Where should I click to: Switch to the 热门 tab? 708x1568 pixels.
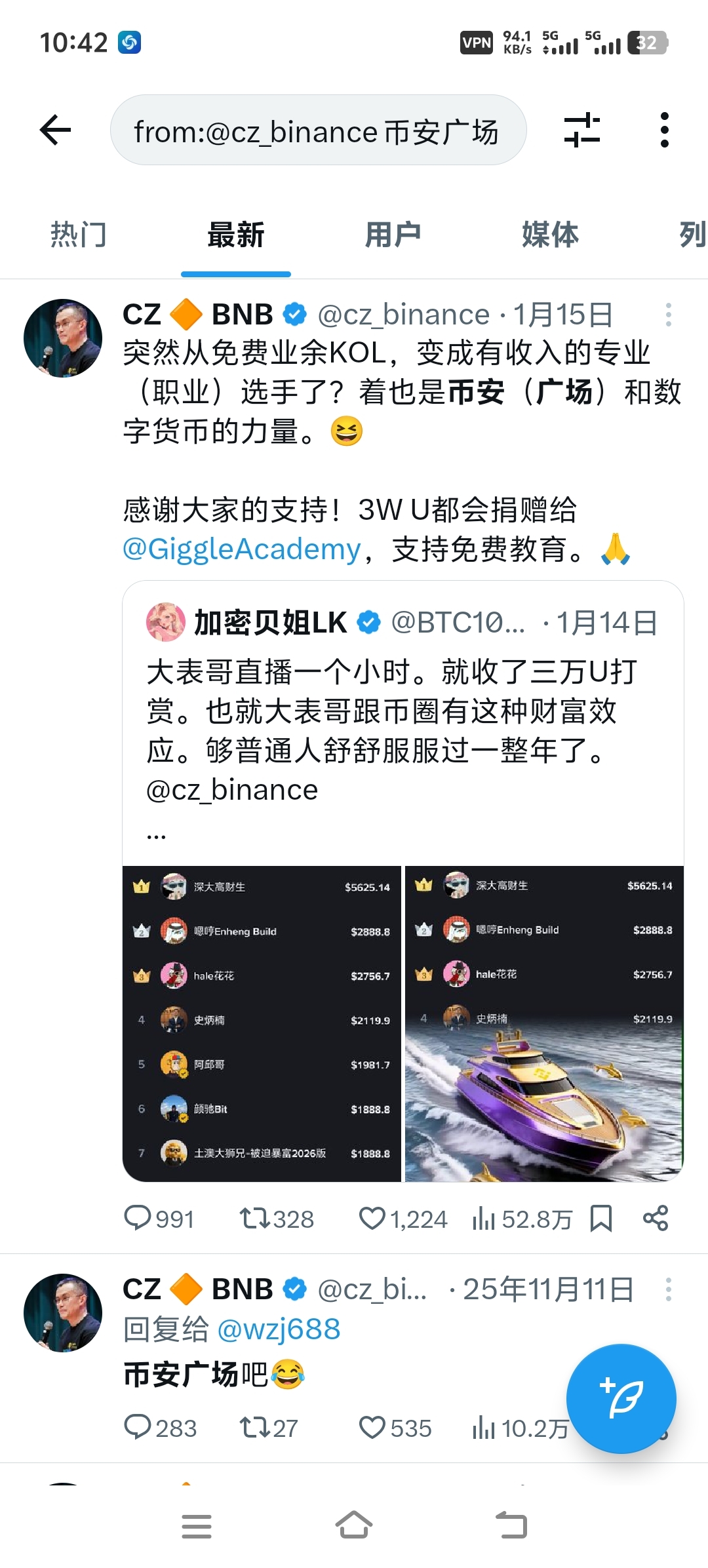[x=79, y=235]
